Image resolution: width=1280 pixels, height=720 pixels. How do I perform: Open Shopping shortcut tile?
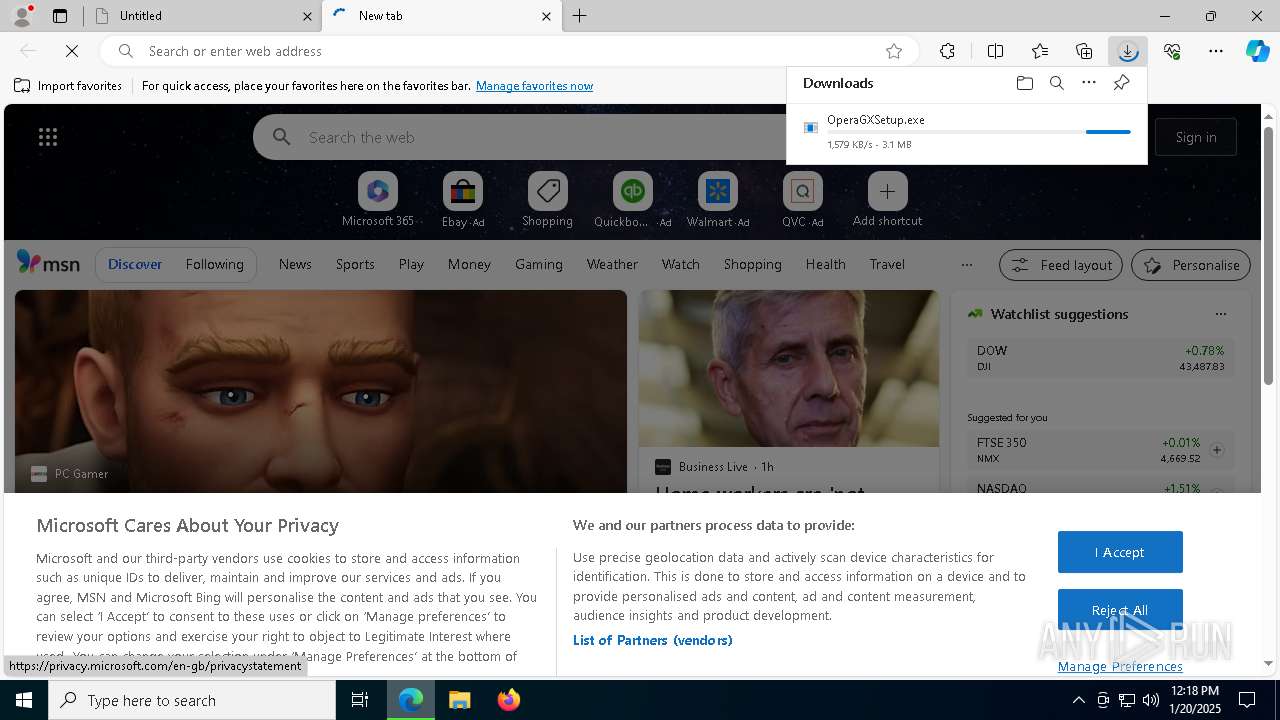[547, 200]
